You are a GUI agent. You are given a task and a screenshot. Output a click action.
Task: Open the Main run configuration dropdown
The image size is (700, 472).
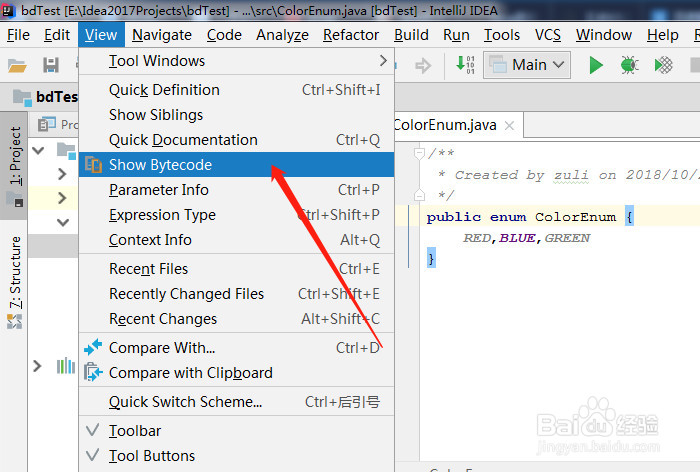pos(527,65)
